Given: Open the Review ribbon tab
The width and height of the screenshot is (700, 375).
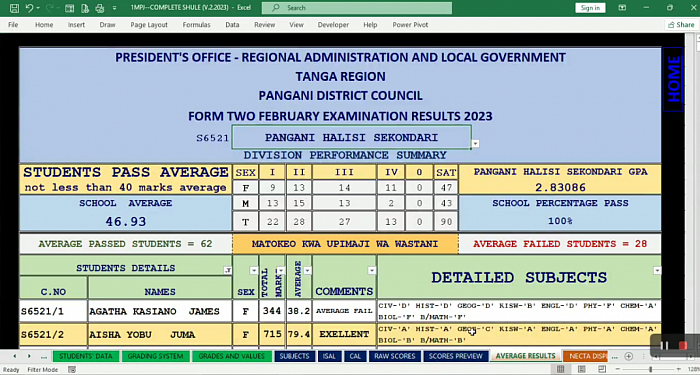Looking at the screenshot, I should coord(265,25).
